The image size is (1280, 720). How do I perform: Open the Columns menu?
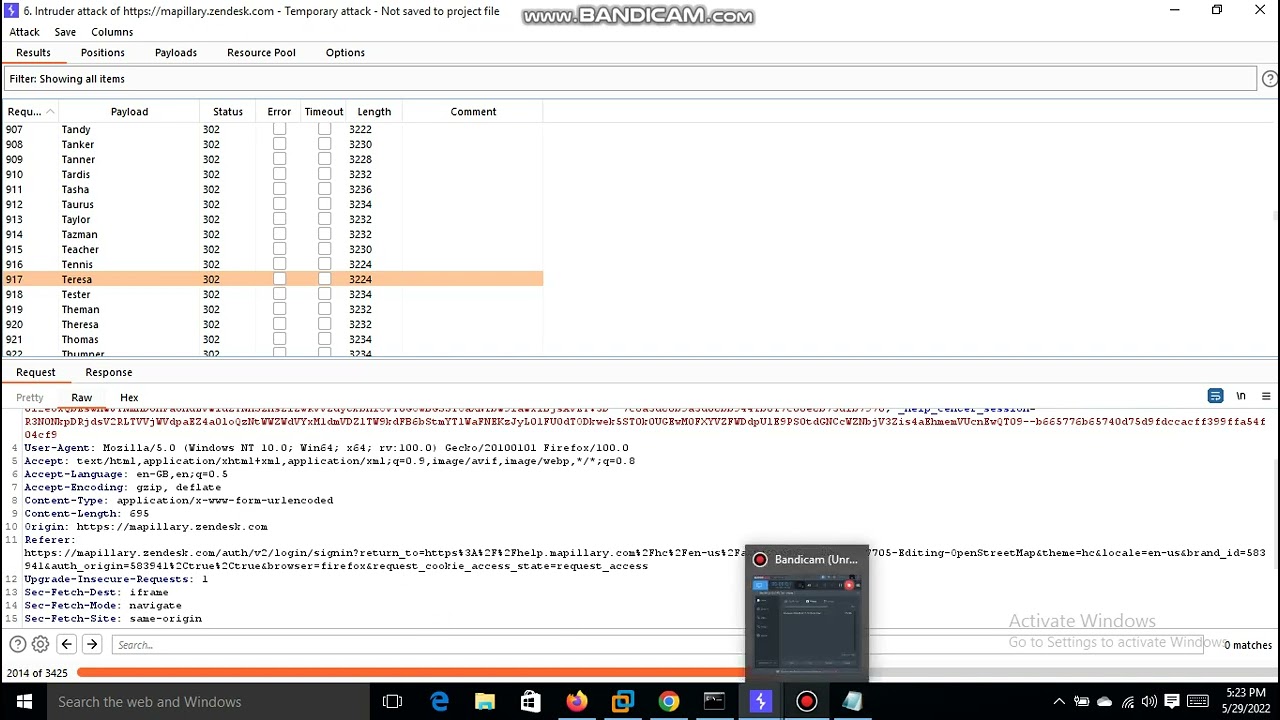point(112,32)
